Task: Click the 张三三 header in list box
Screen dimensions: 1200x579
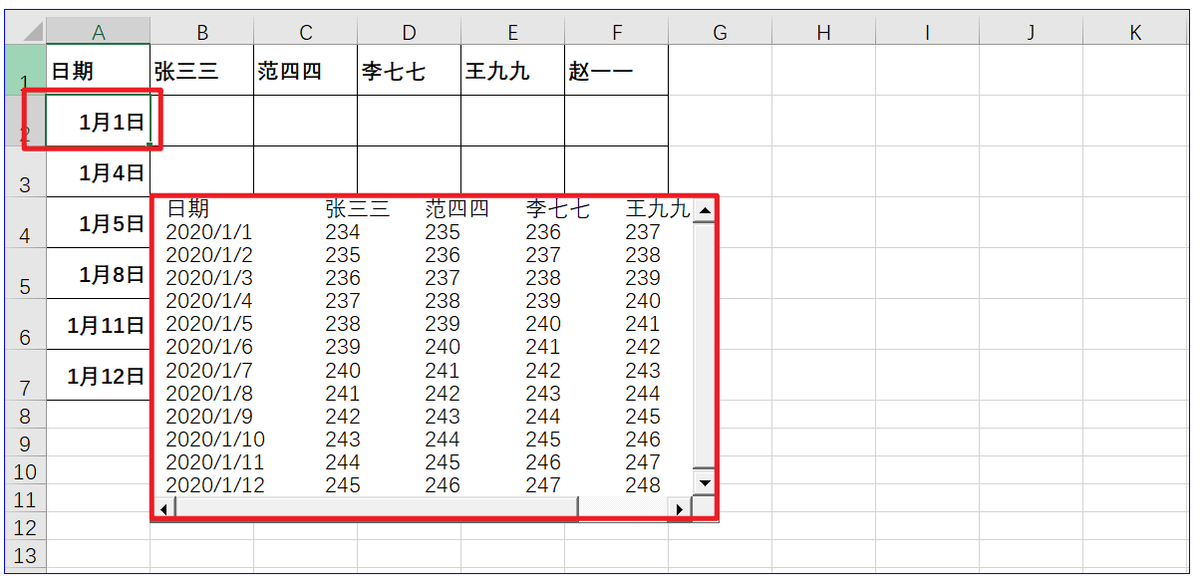Action: point(357,209)
